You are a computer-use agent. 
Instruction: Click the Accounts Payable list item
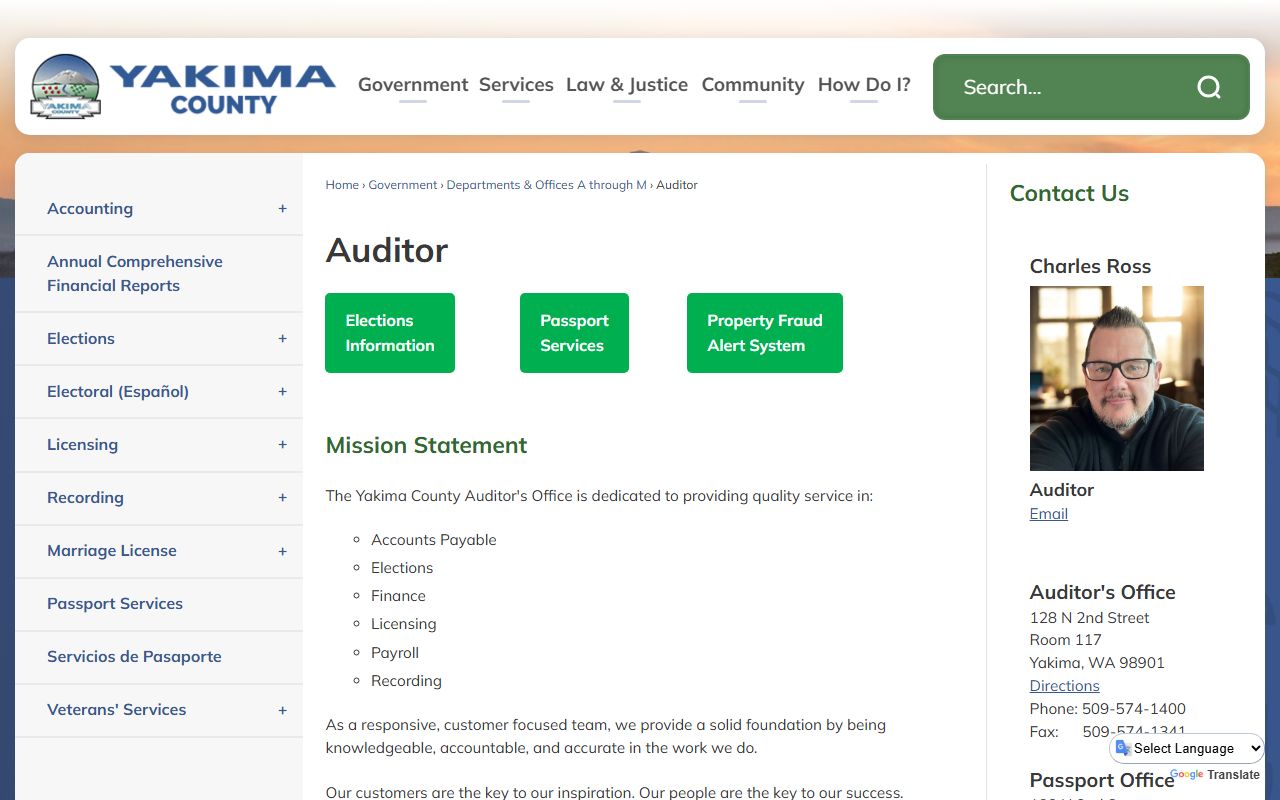click(434, 540)
